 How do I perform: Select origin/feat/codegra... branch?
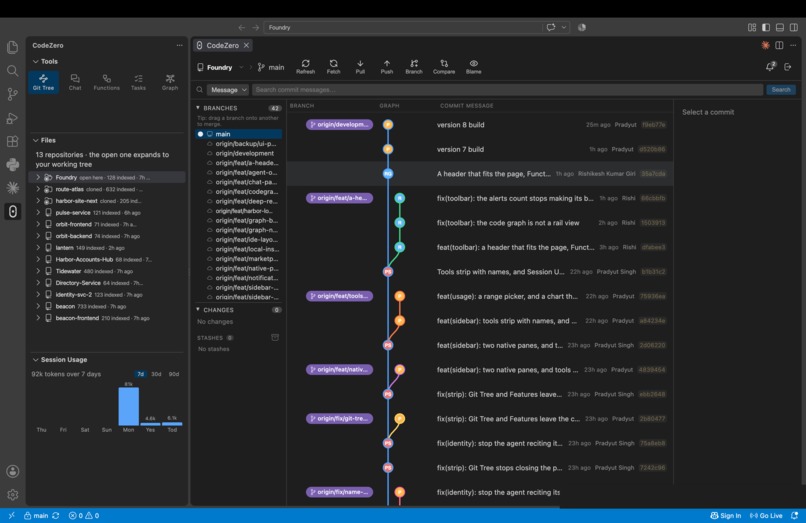[x=246, y=192]
